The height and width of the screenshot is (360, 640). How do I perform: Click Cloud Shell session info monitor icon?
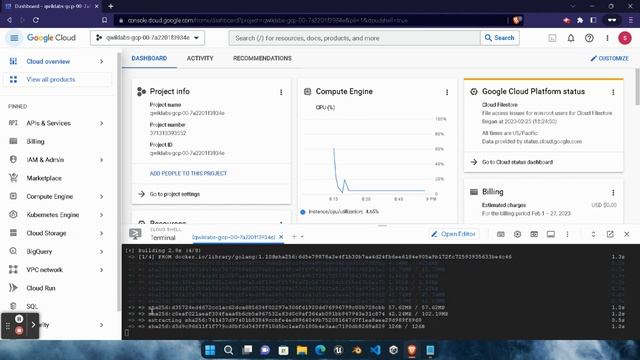(551, 234)
